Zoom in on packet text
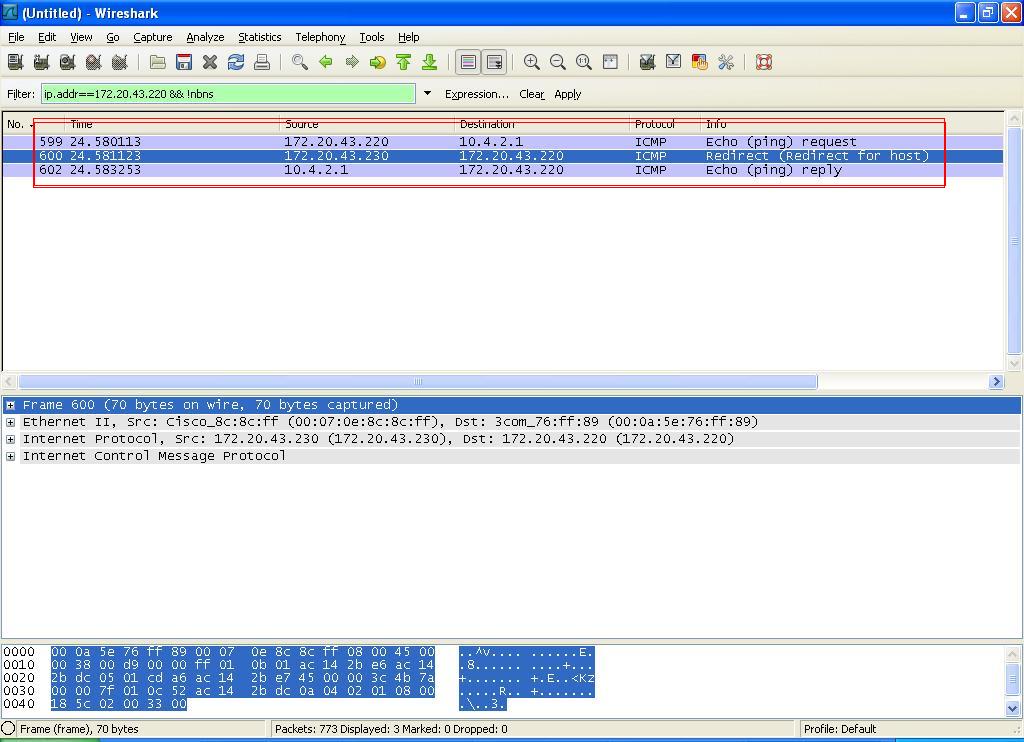The height and width of the screenshot is (742, 1024). (532, 62)
